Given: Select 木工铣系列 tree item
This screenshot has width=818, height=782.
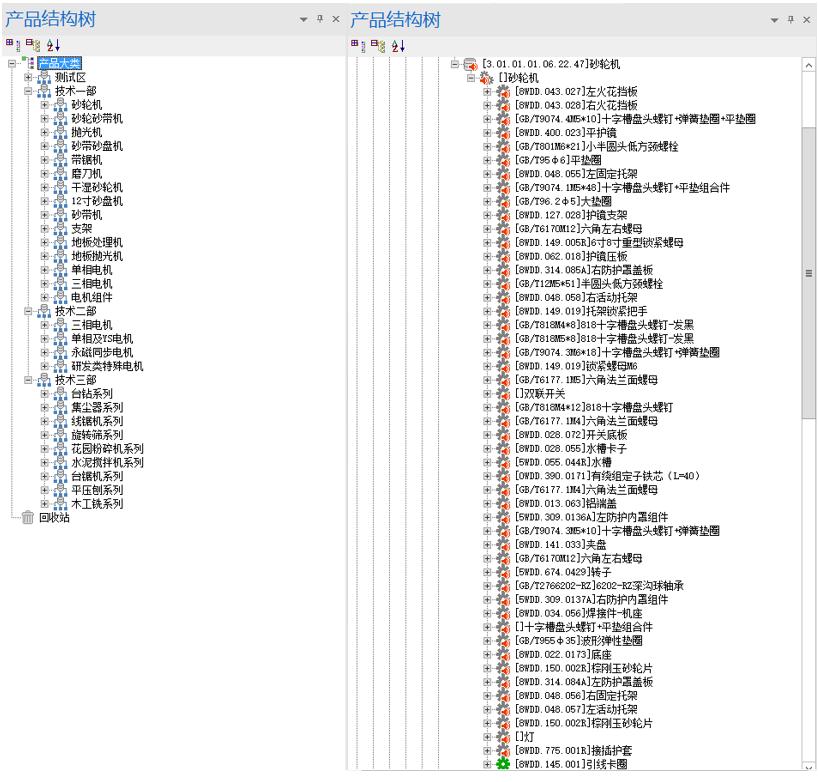Looking at the screenshot, I should [x=97, y=503].
